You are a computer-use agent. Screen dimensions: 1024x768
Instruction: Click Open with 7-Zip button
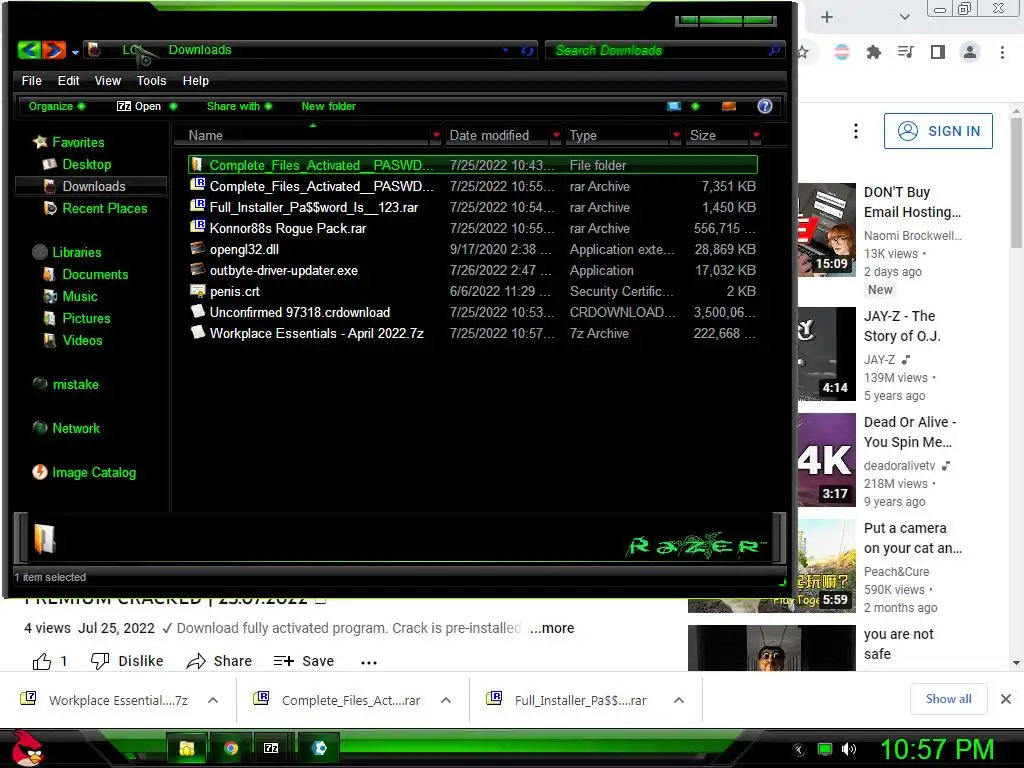146,106
